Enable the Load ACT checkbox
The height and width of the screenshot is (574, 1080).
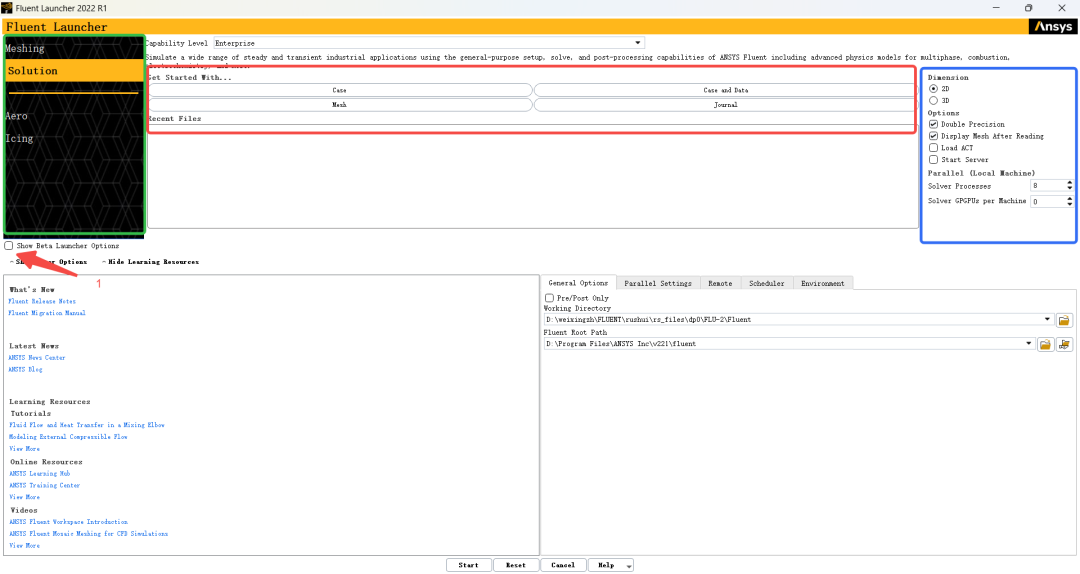click(x=933, y=147)
